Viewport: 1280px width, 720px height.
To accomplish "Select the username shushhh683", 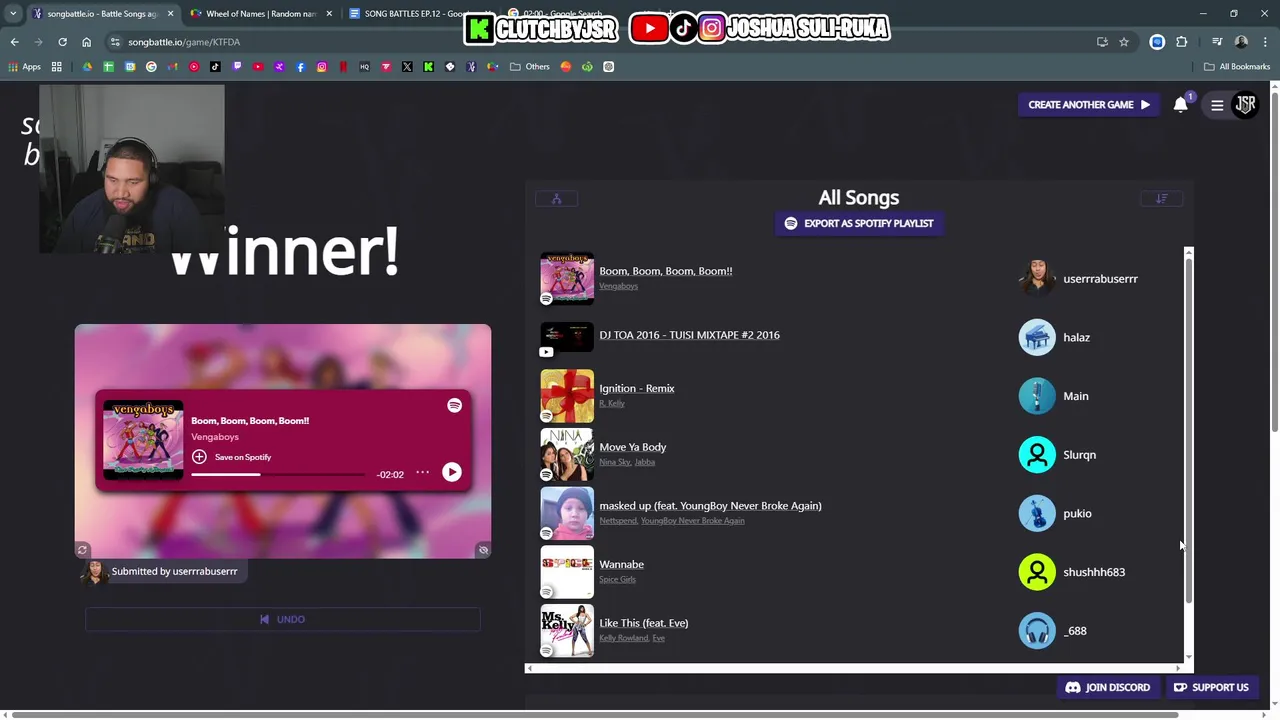I will click(x=1094, y=572).
